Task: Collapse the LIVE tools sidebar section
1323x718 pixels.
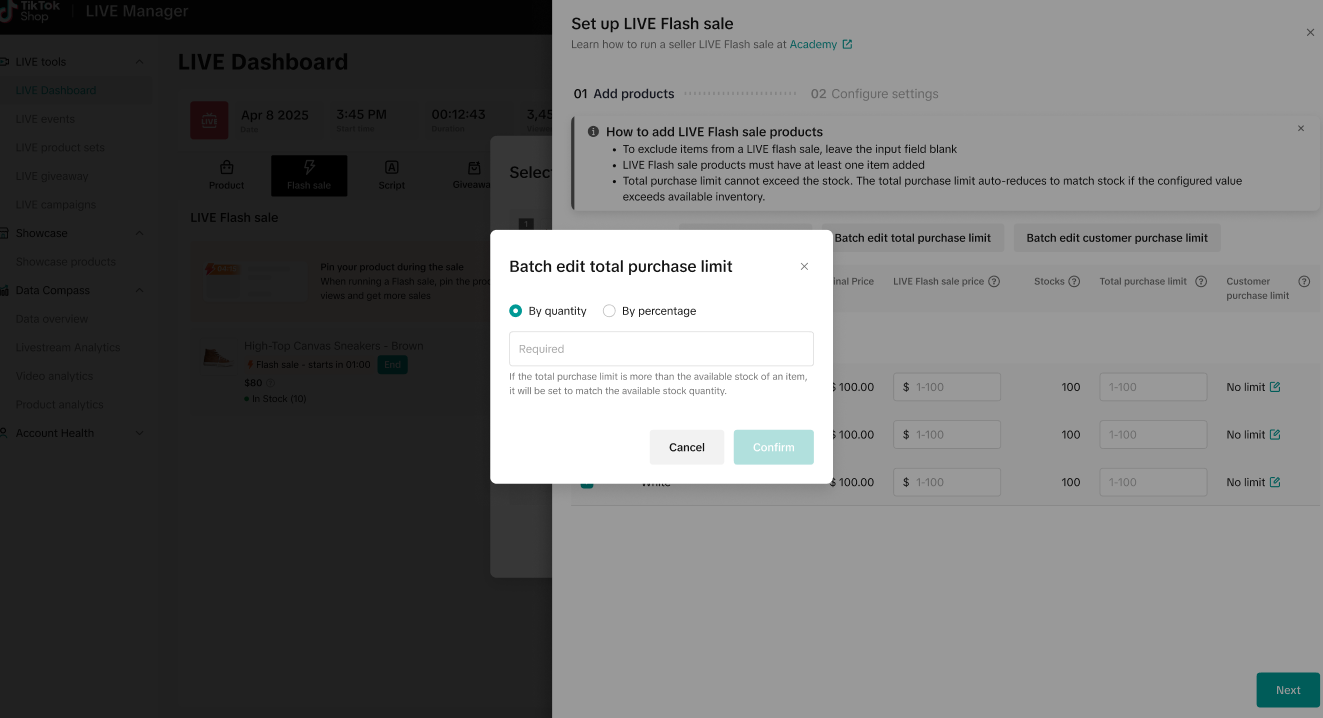Action: tap(139, 62)
